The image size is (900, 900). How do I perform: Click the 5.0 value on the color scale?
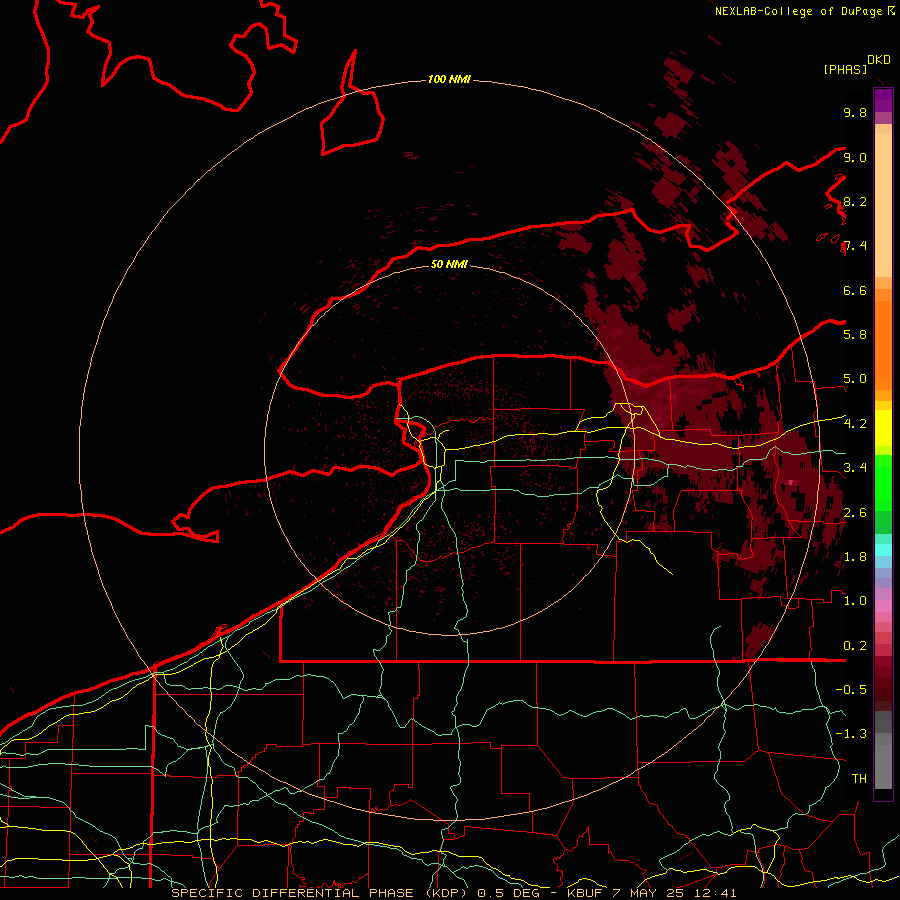tap(855, 379)
